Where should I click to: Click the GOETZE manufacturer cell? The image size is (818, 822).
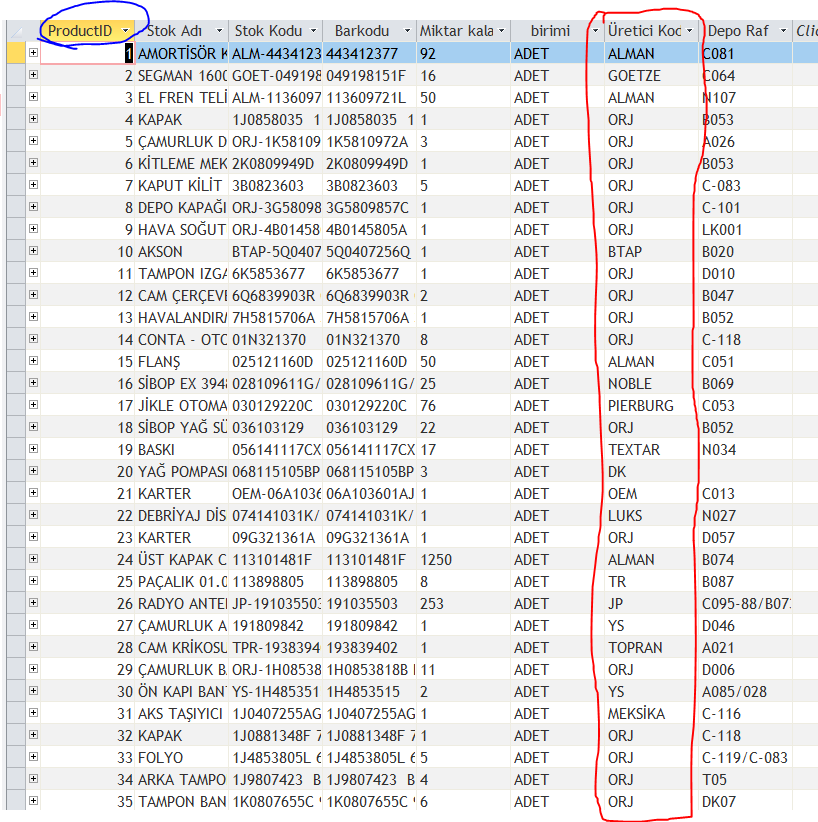[651, 75]
